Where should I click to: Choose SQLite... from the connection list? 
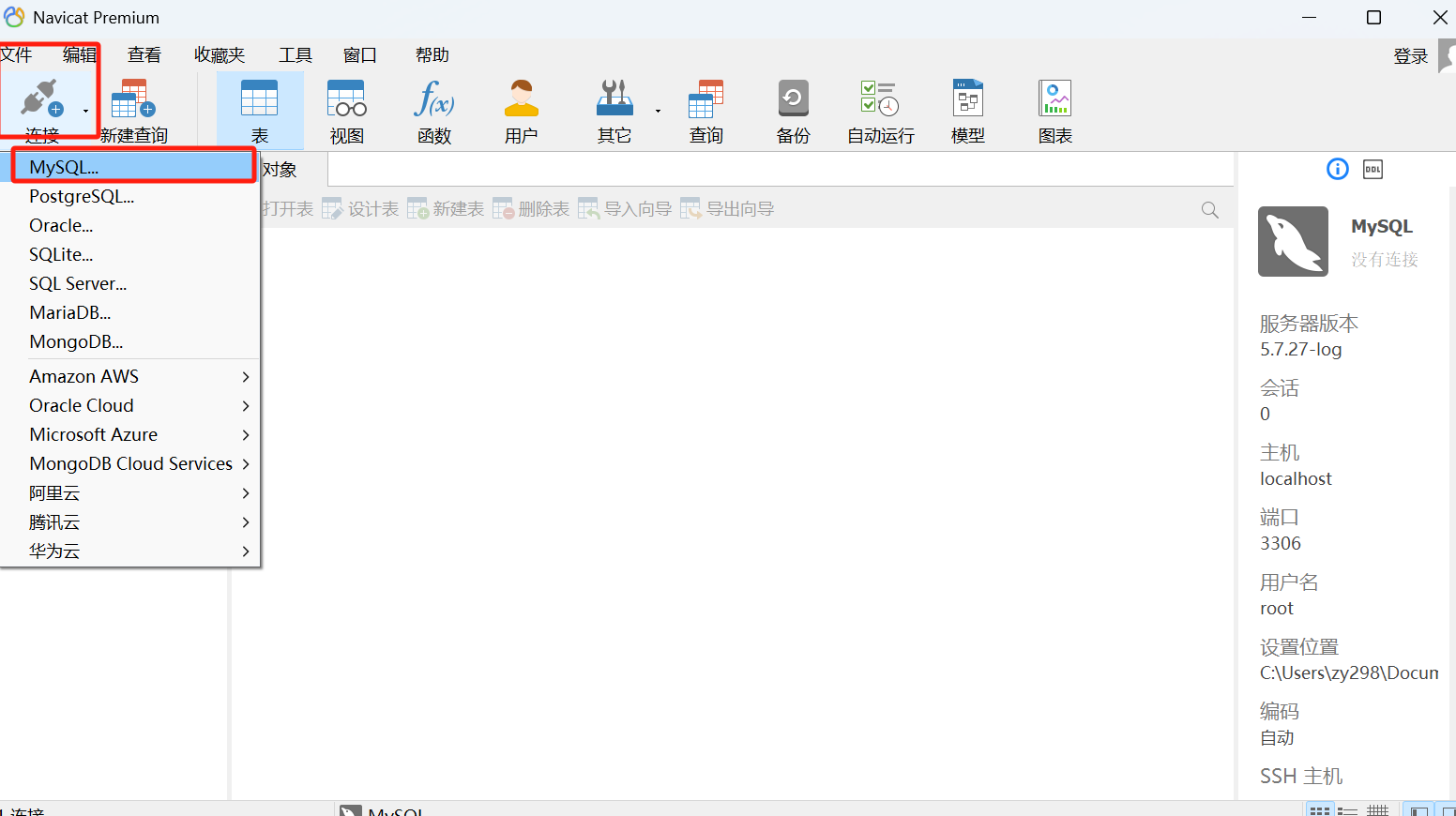(130, 255)
